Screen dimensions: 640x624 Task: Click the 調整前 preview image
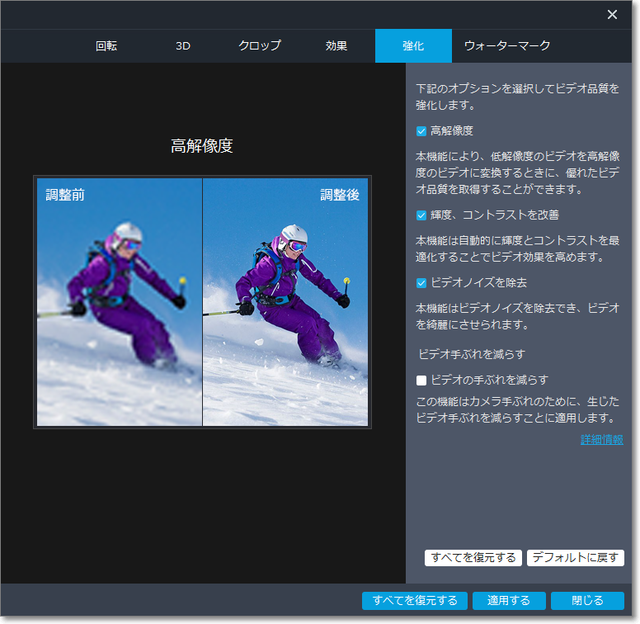[x=119, y=302]
